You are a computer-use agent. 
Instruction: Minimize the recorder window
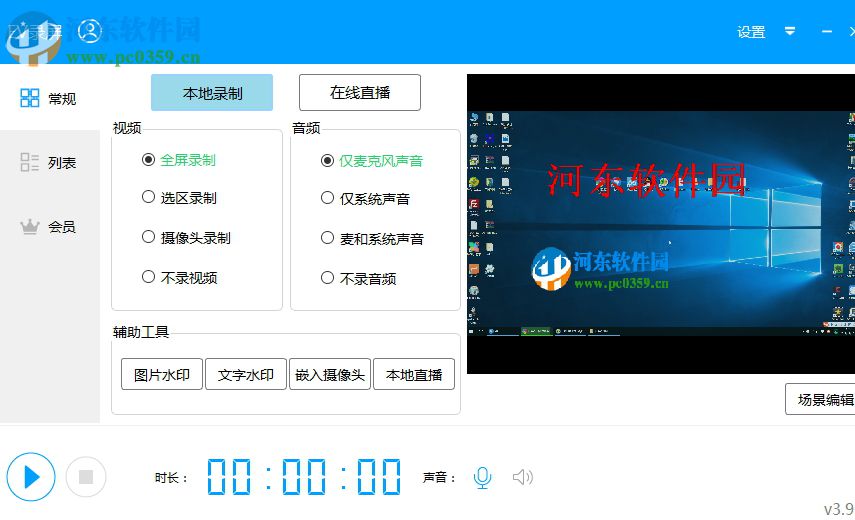(x=827, y=32)
